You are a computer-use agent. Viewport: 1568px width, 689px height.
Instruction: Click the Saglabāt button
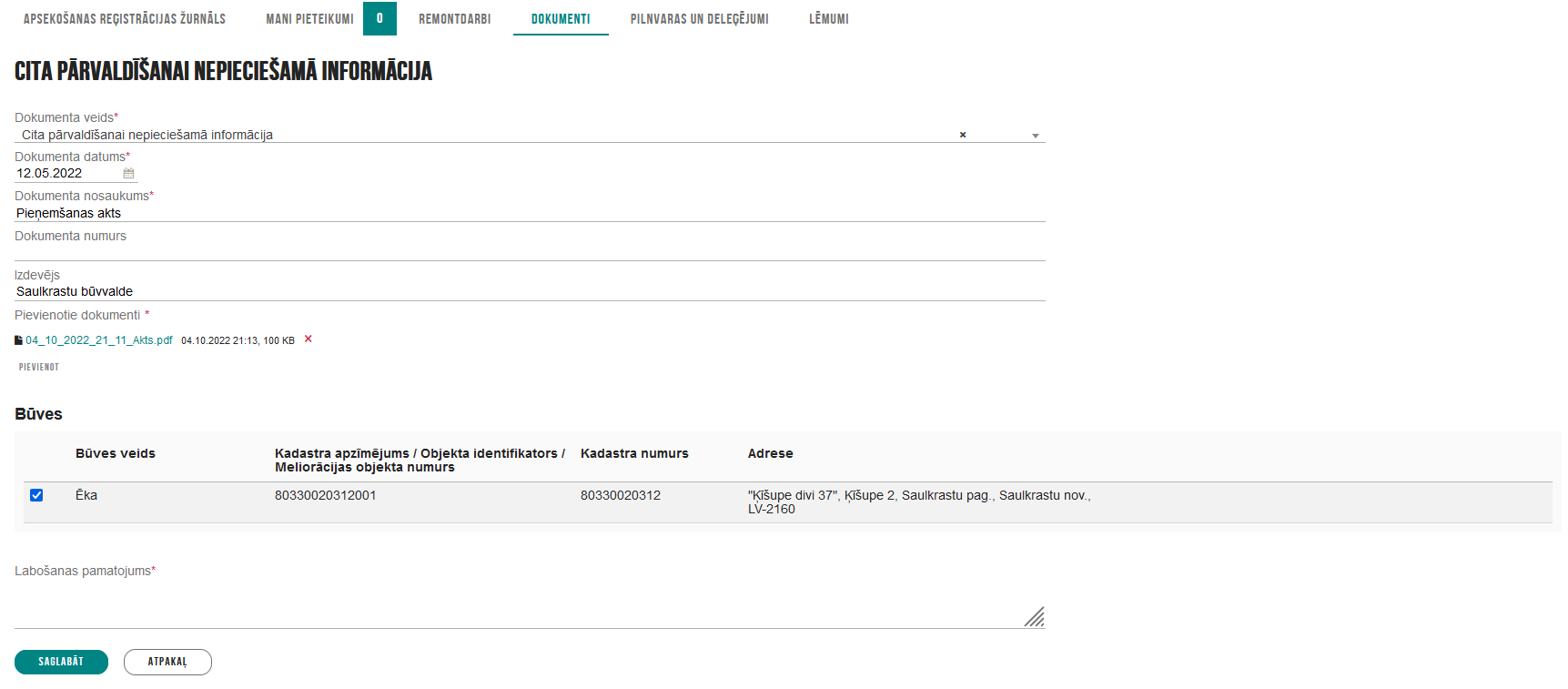[x=61, y=662]
